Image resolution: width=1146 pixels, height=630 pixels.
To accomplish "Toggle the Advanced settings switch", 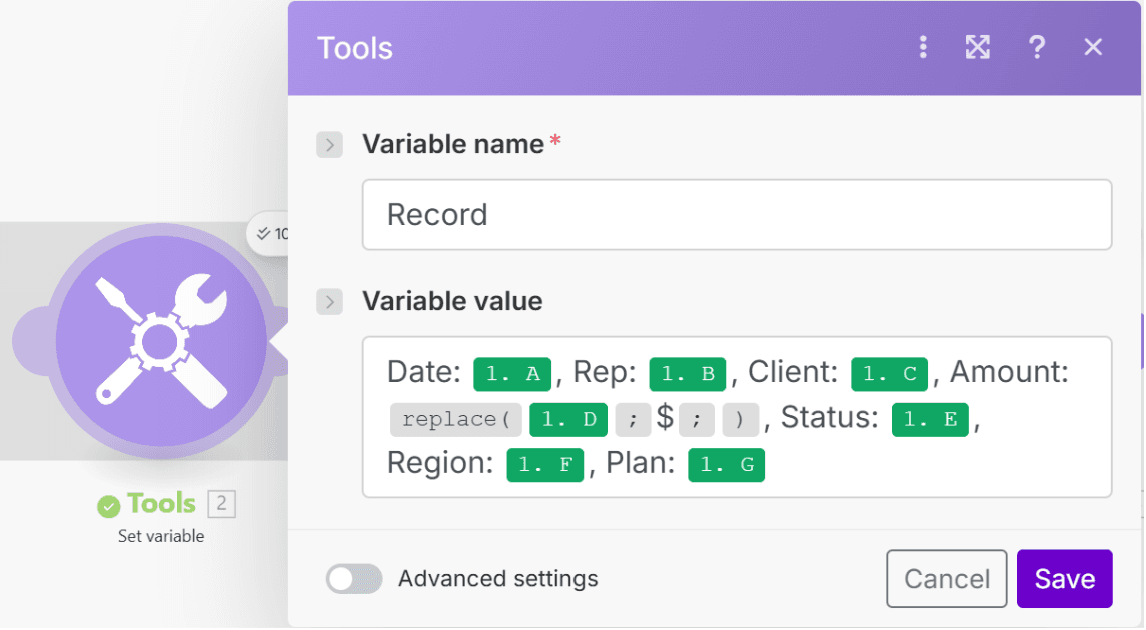I will click(354, 579).
